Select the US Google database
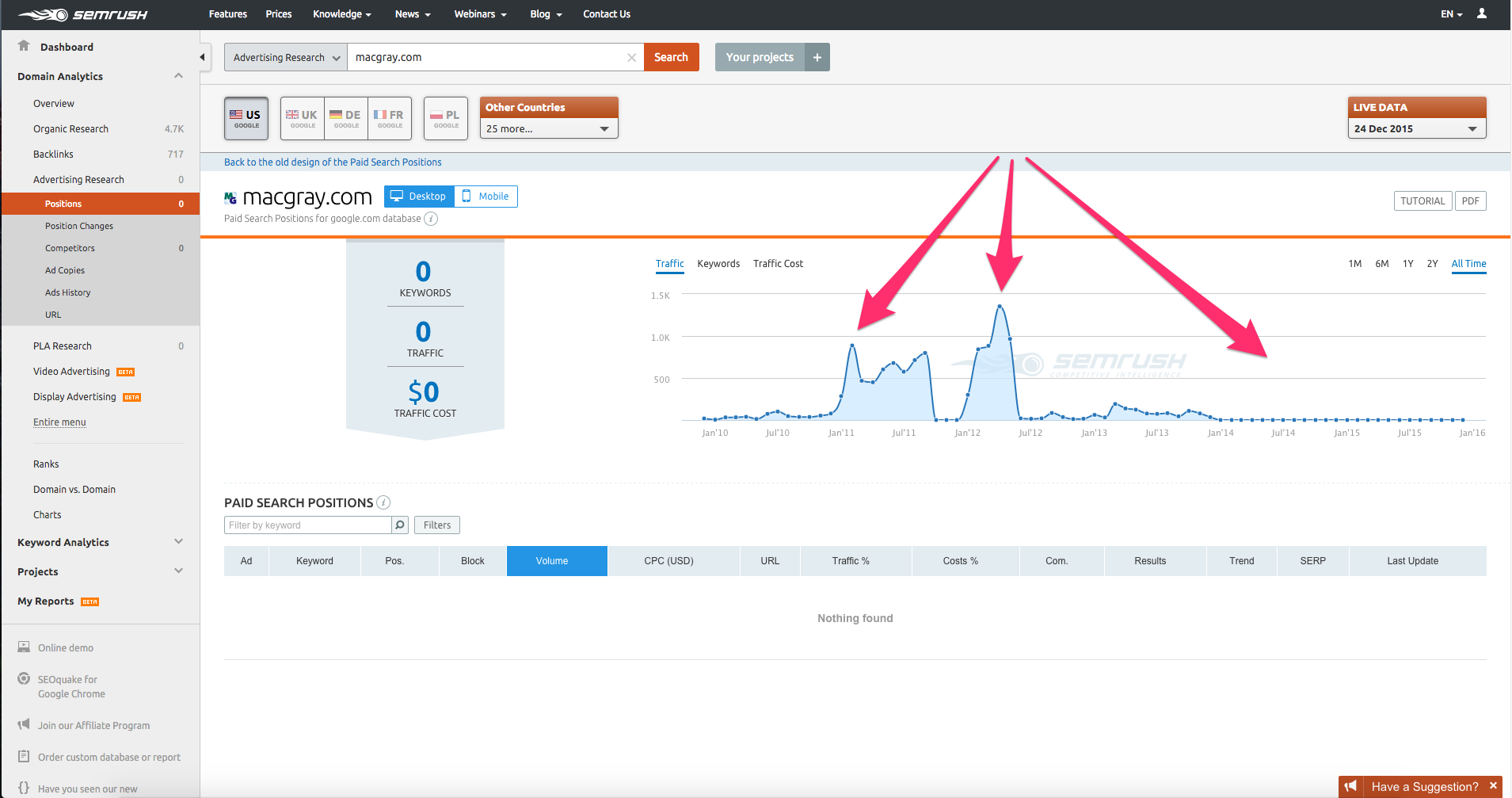The height and width of the screenshot is (798, 1512). tap(246, 118)
